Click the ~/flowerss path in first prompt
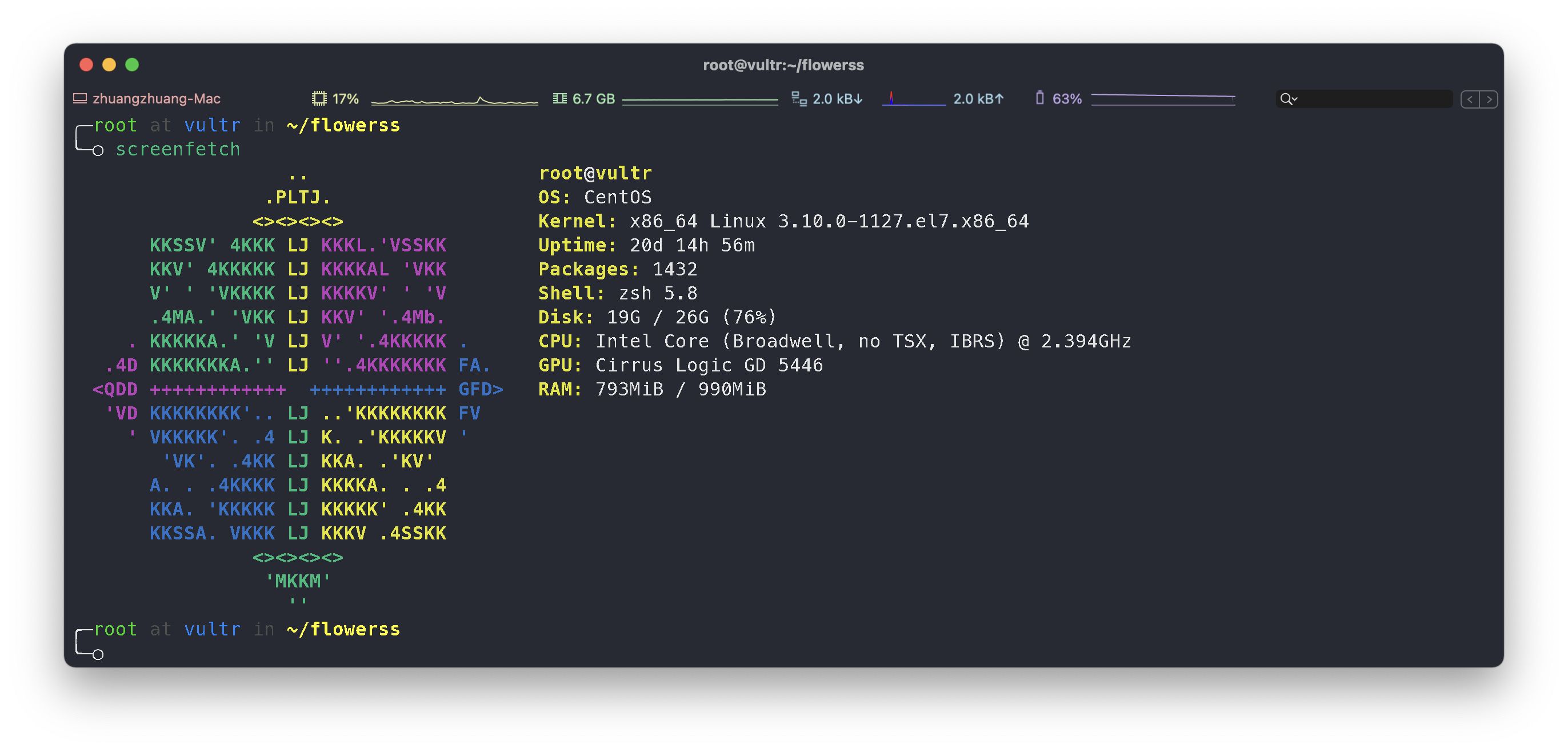Image resolution: width=1568 pixels, height=752 pixels. pos(343,126)
